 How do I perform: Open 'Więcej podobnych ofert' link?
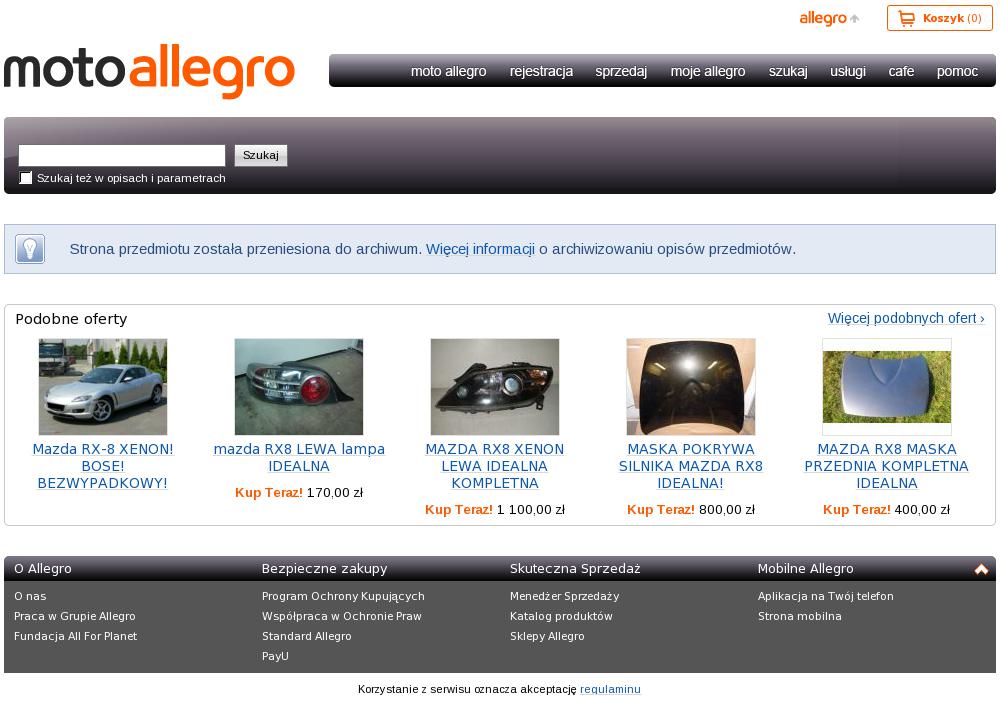[906, 318]
